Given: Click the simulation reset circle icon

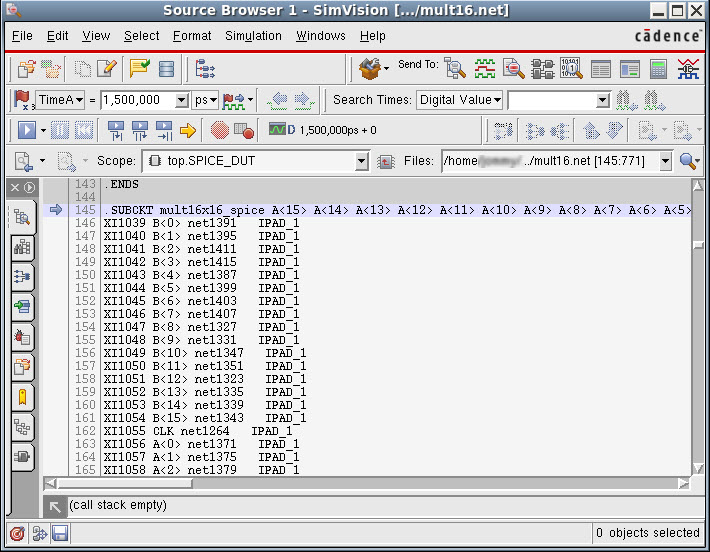Looking at the screenshot, I should tap(219, 130).
